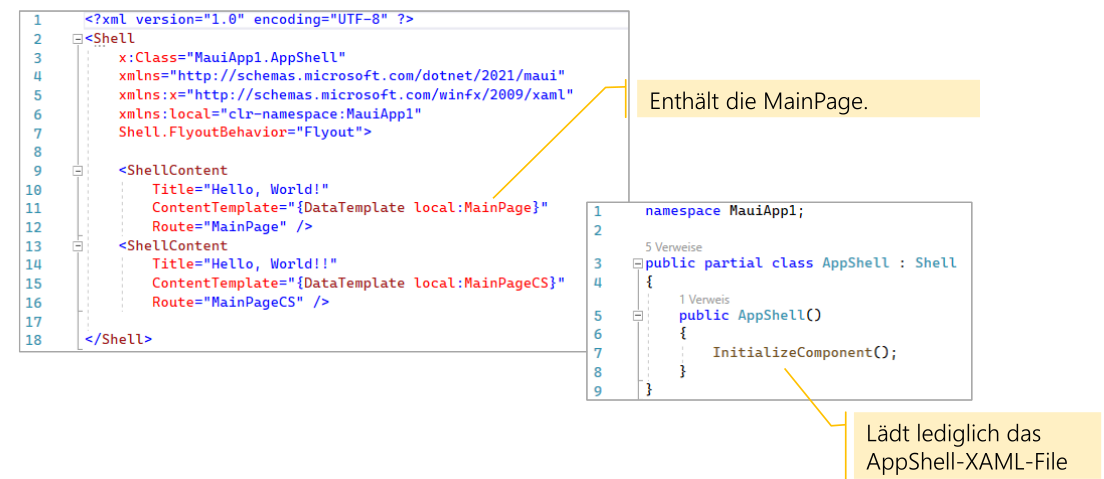Image resolution: width=1104 pixels, height=479 pixels.
Task: Open the "1 Verweis" CodeLens link
Action: 703,299
